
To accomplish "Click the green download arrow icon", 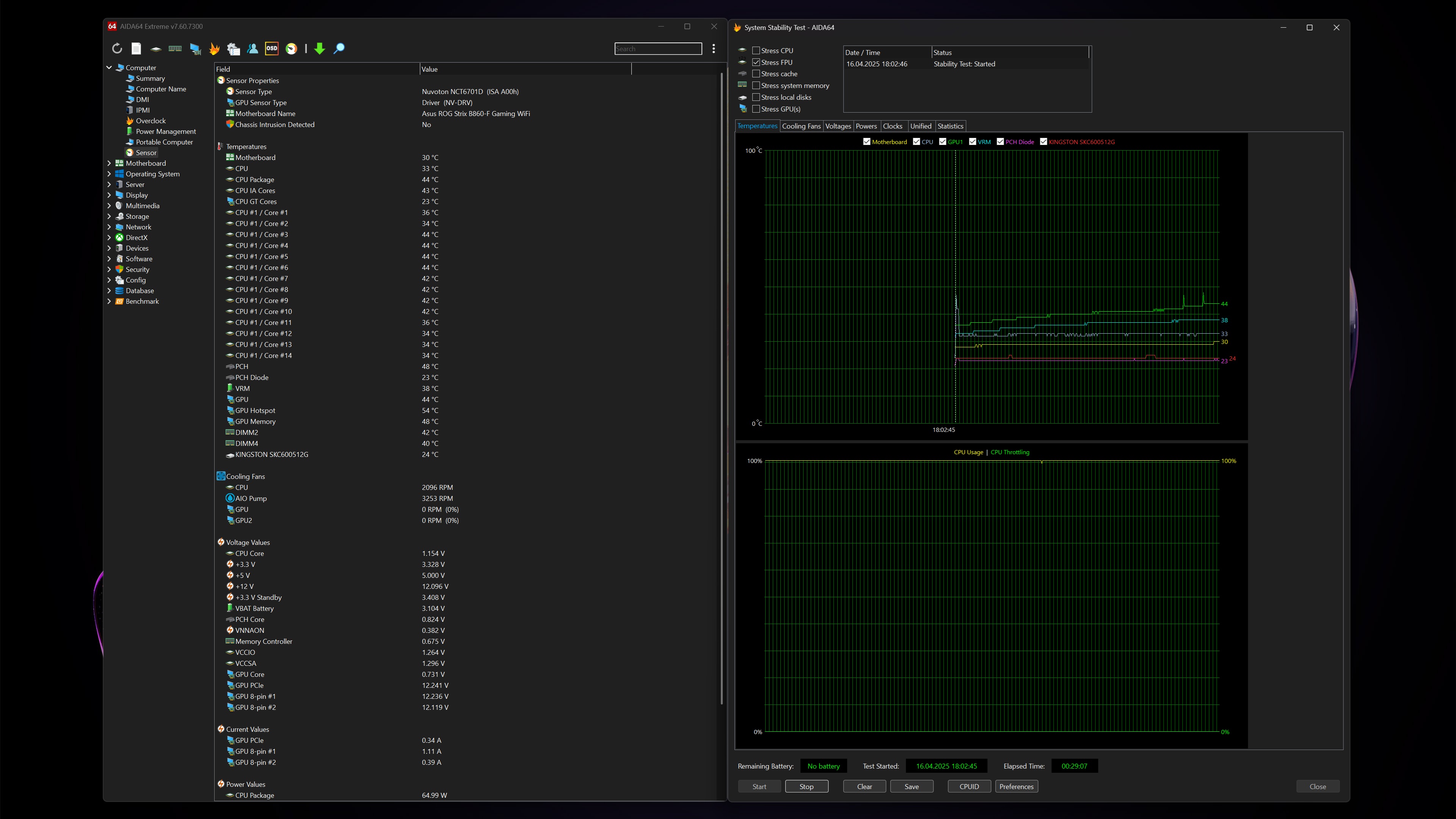I will point(319,49).
